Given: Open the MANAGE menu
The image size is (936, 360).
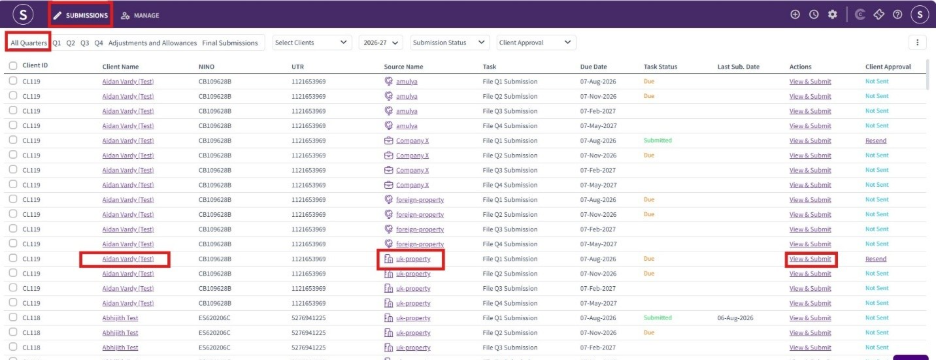Looking at the screenshot, I should point(140,16).
